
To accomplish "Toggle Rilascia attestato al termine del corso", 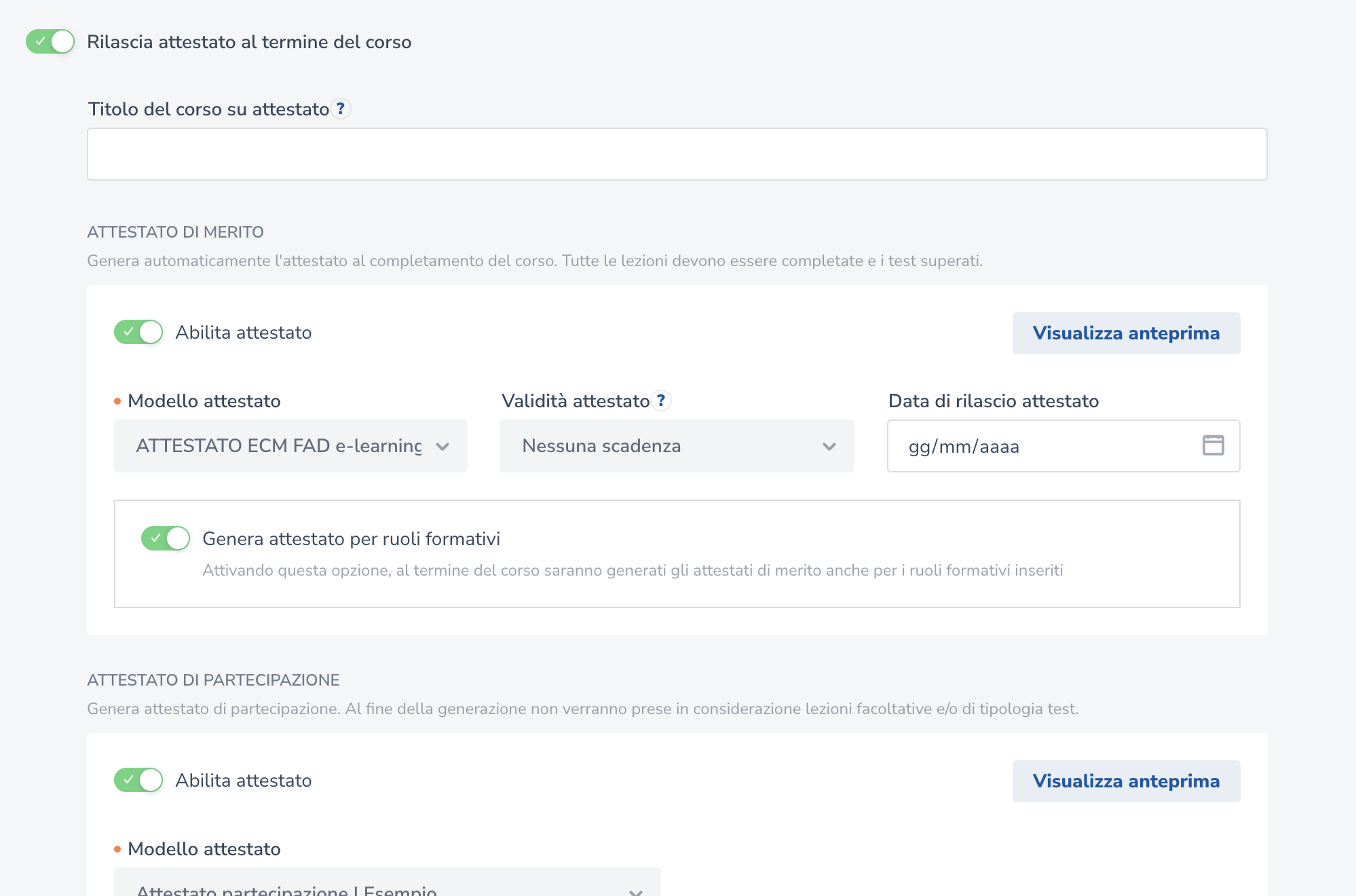I will [50, 41].
